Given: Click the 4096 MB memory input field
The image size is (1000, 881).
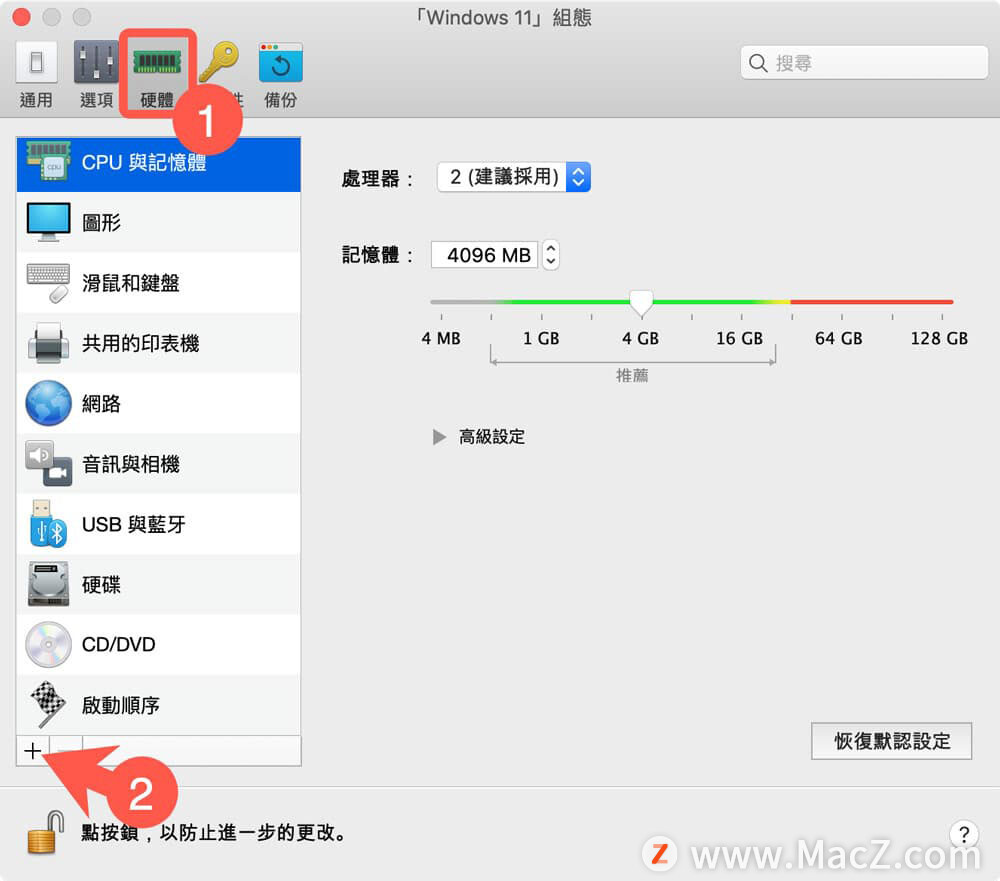Looking at the screenshot, I should (x=485, y=255).
